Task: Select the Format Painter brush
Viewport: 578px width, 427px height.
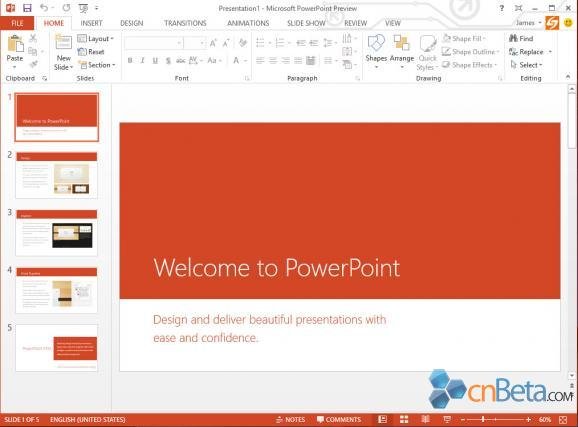Action: 33,65
